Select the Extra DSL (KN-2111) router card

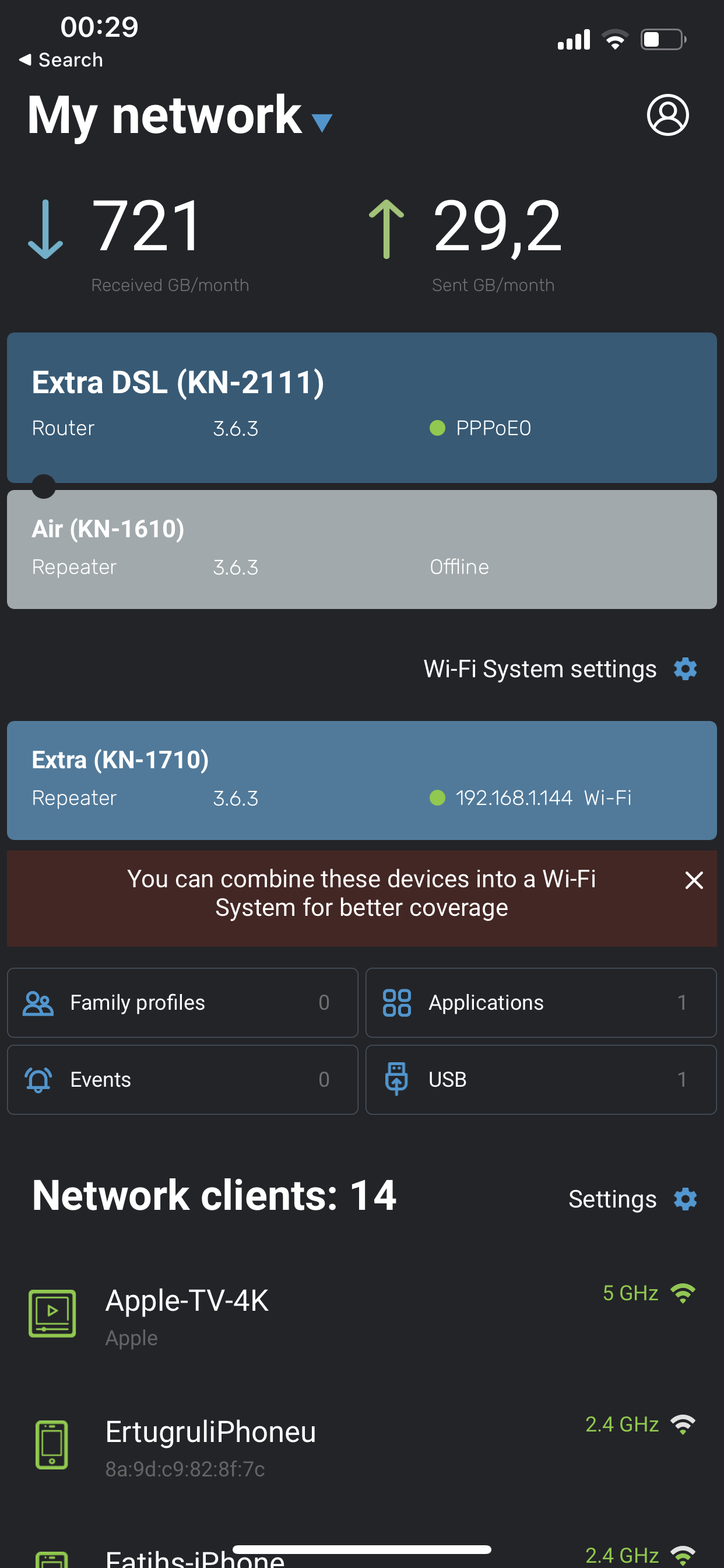click(361, 407)
